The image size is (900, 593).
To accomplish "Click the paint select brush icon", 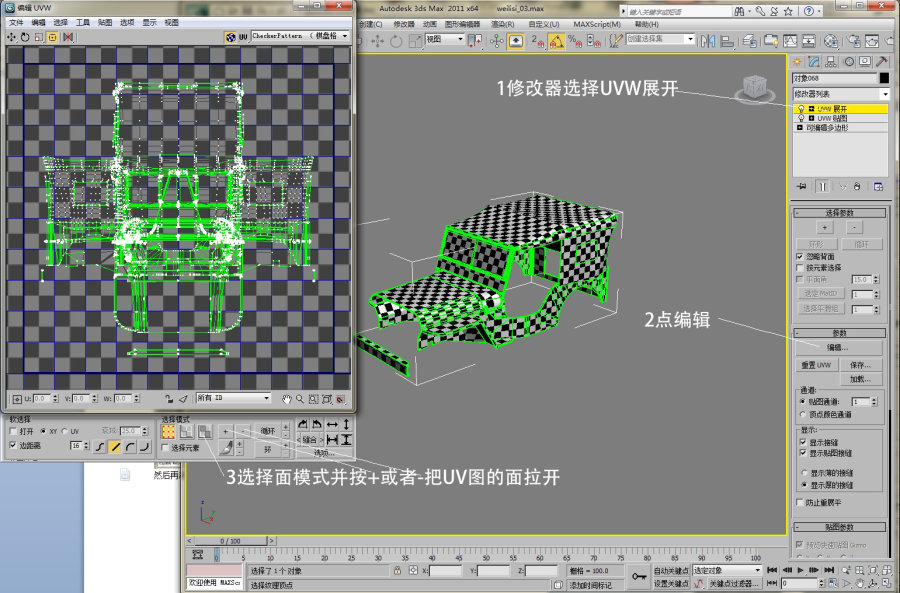I will [228, 447].
